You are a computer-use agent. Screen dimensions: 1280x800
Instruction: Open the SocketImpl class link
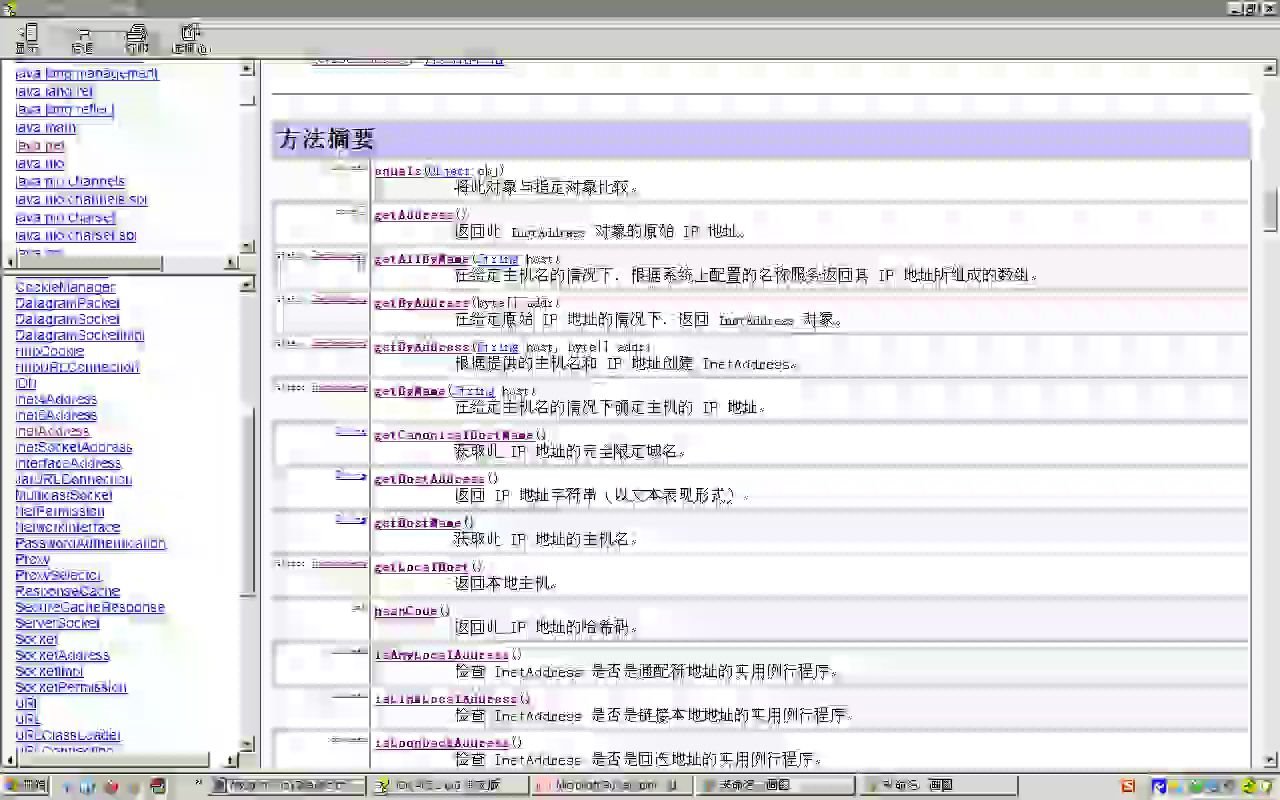pyautogui.click(x=50, y=671)
